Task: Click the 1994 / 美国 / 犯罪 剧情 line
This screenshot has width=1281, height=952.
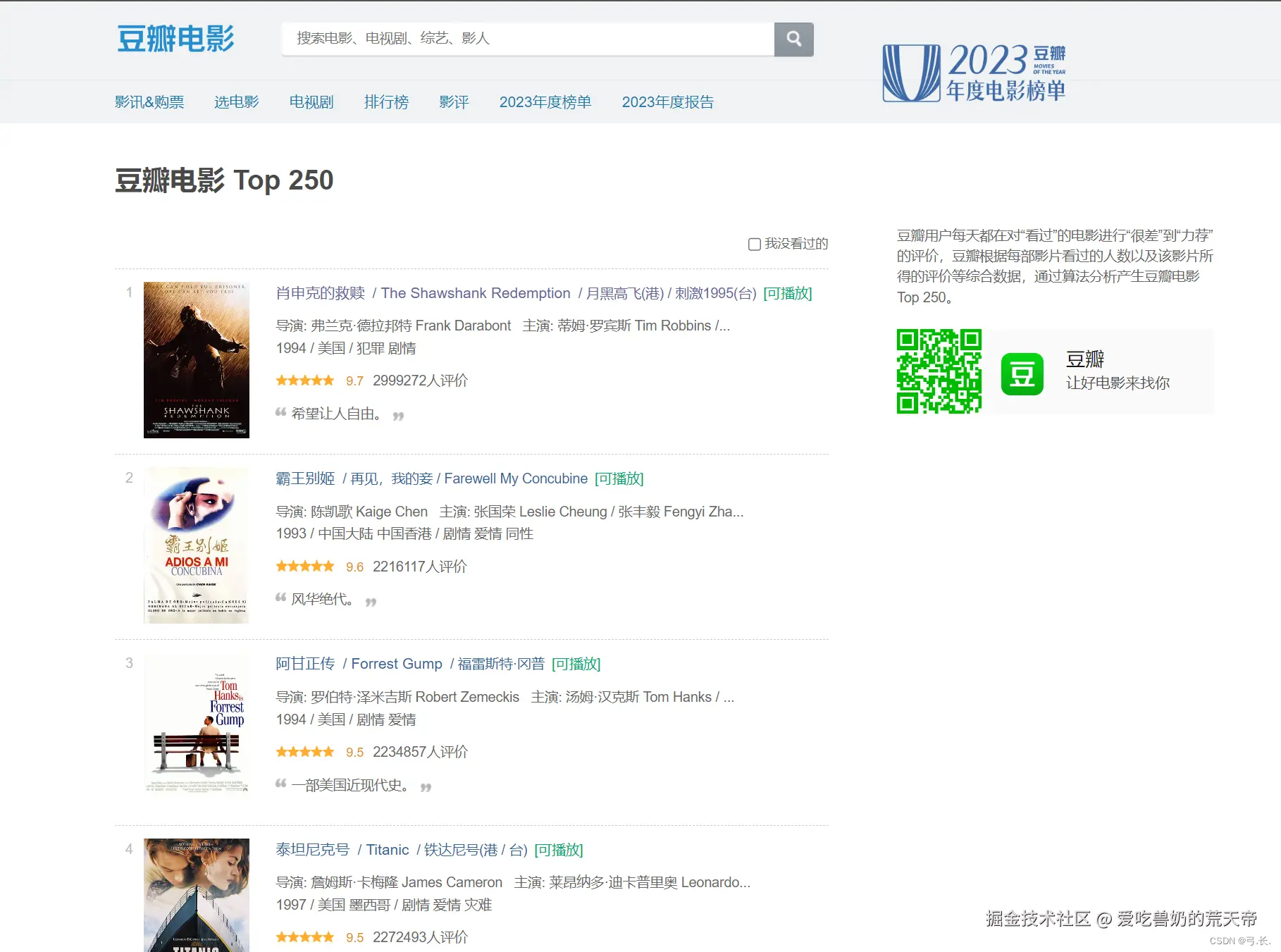Action: (346, 348)
